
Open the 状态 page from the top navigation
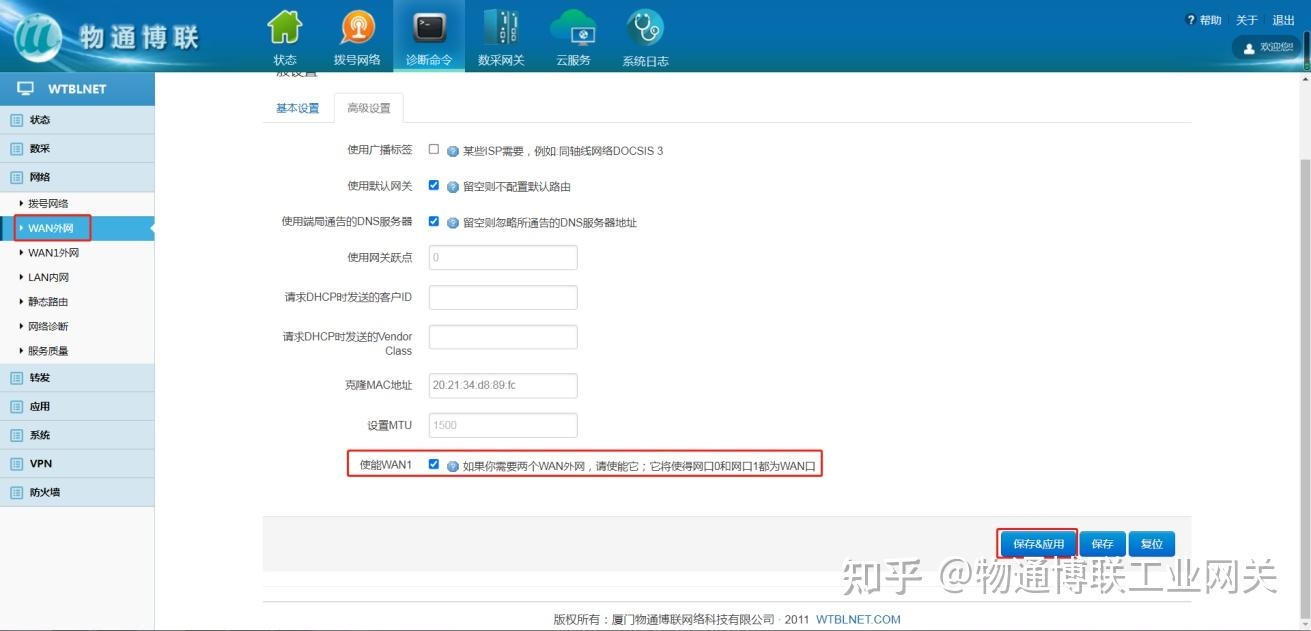pos(285,35)
